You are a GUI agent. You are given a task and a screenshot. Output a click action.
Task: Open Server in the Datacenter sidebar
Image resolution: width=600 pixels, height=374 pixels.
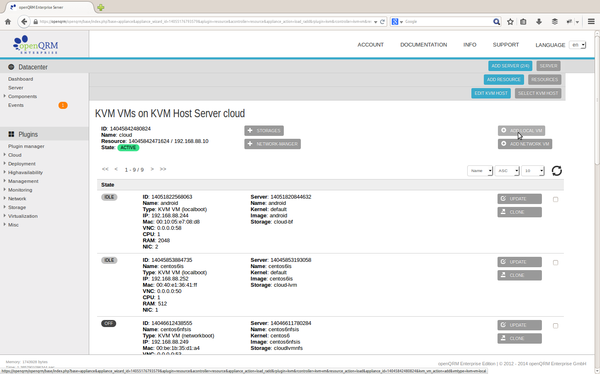pyautogui.click(x=16, y=88)
